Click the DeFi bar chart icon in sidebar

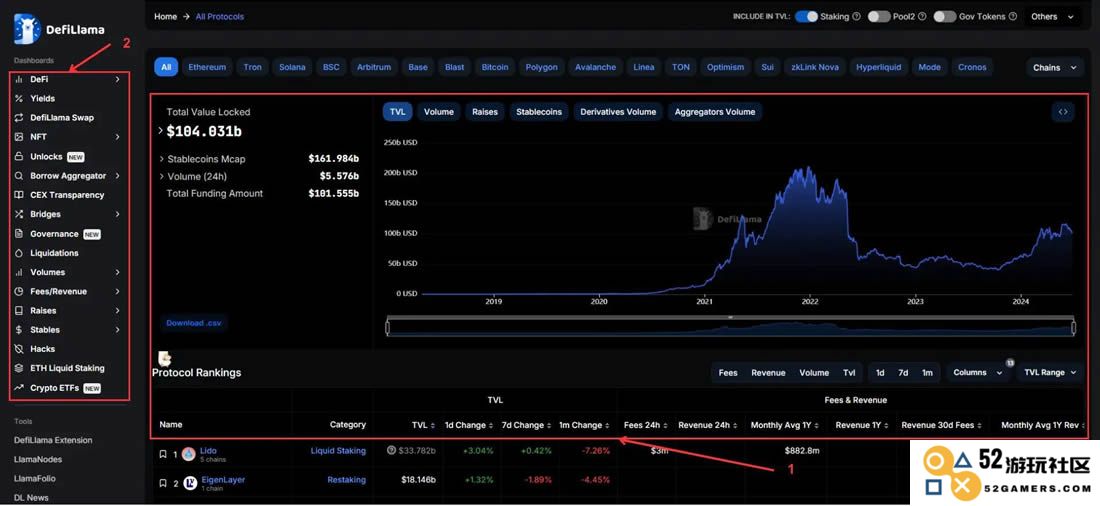[19, 80]
